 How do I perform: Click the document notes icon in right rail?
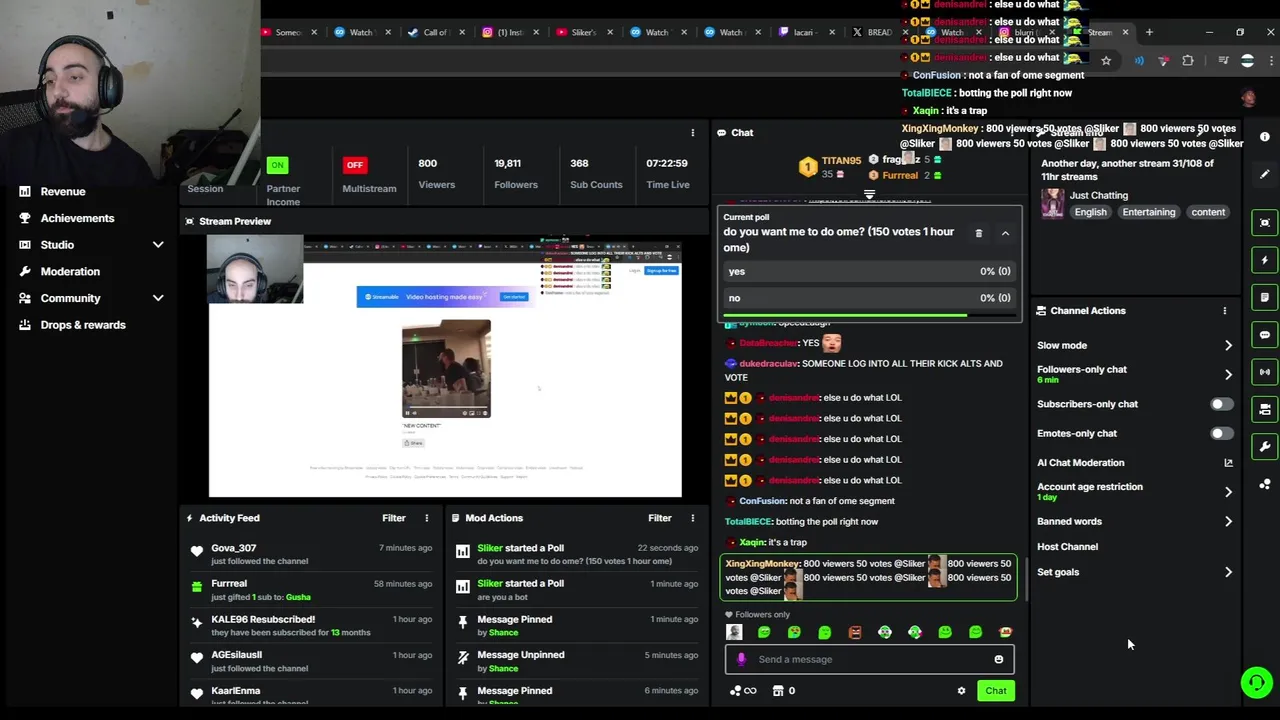[x=1265, y=297]
